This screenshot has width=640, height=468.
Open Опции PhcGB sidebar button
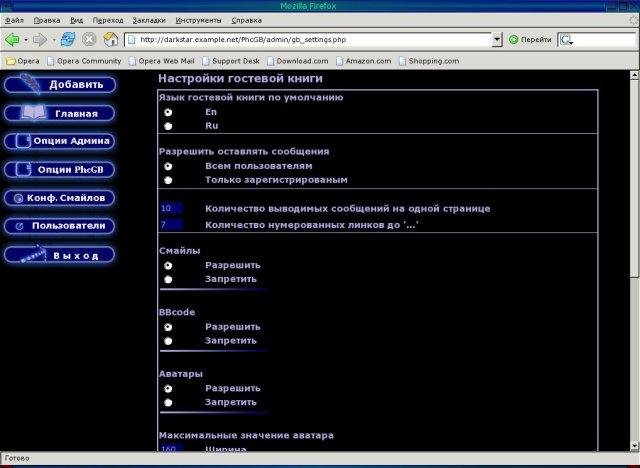pyautogui.click(x=60, y=169)
